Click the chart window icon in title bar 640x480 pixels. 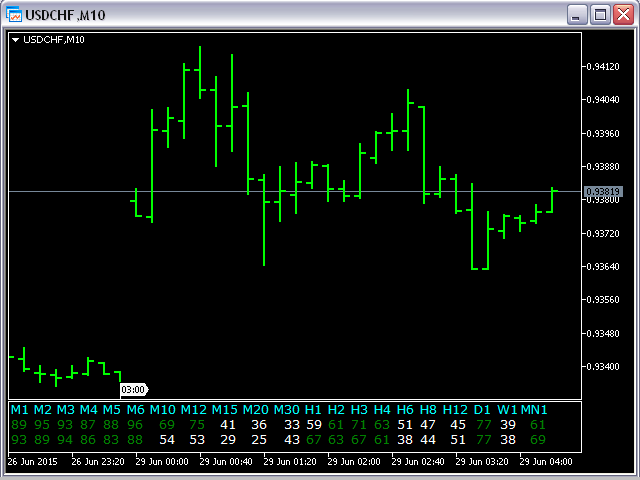coord(14,15)
